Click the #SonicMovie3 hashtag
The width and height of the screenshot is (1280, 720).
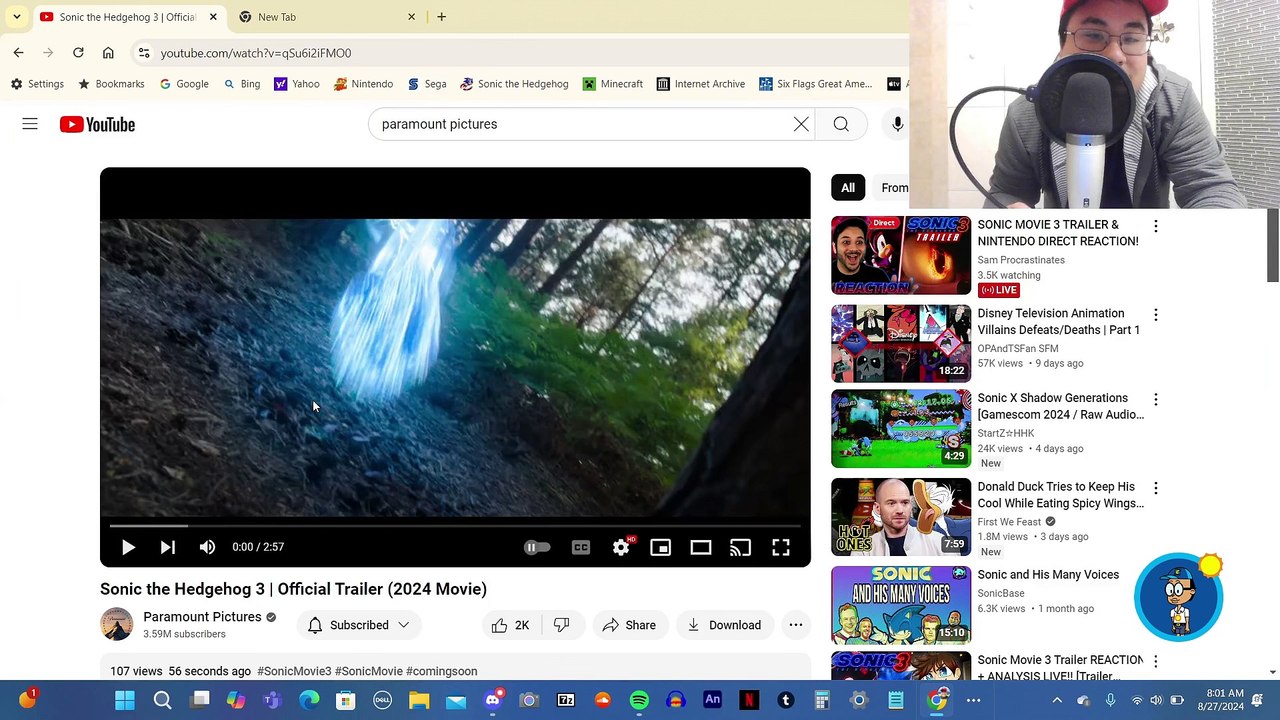click(294, 671)
